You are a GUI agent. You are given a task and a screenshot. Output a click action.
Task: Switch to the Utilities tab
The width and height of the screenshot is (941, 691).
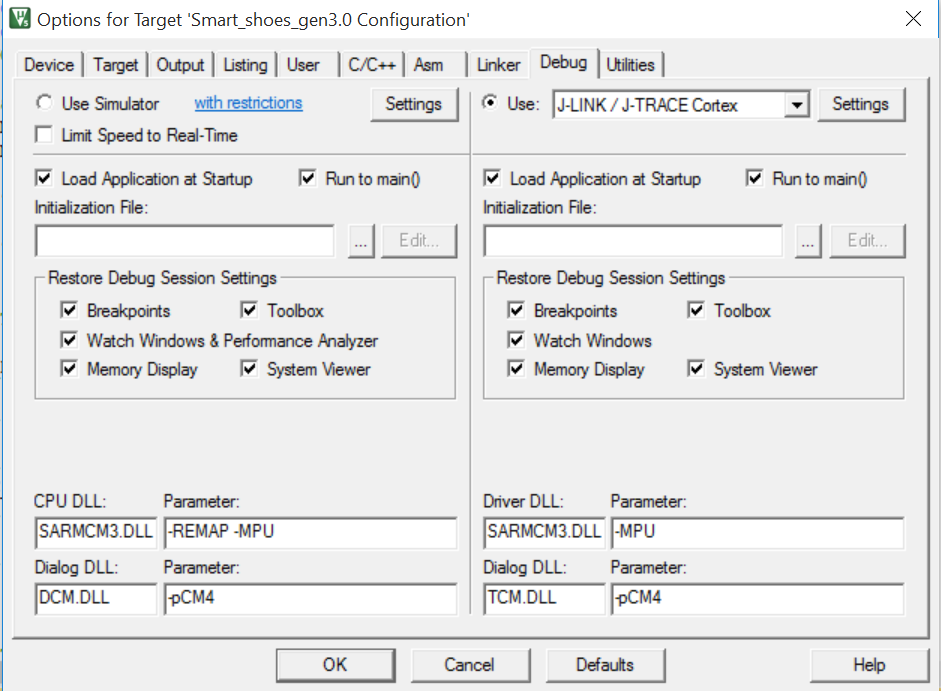[x=630, y=65]
